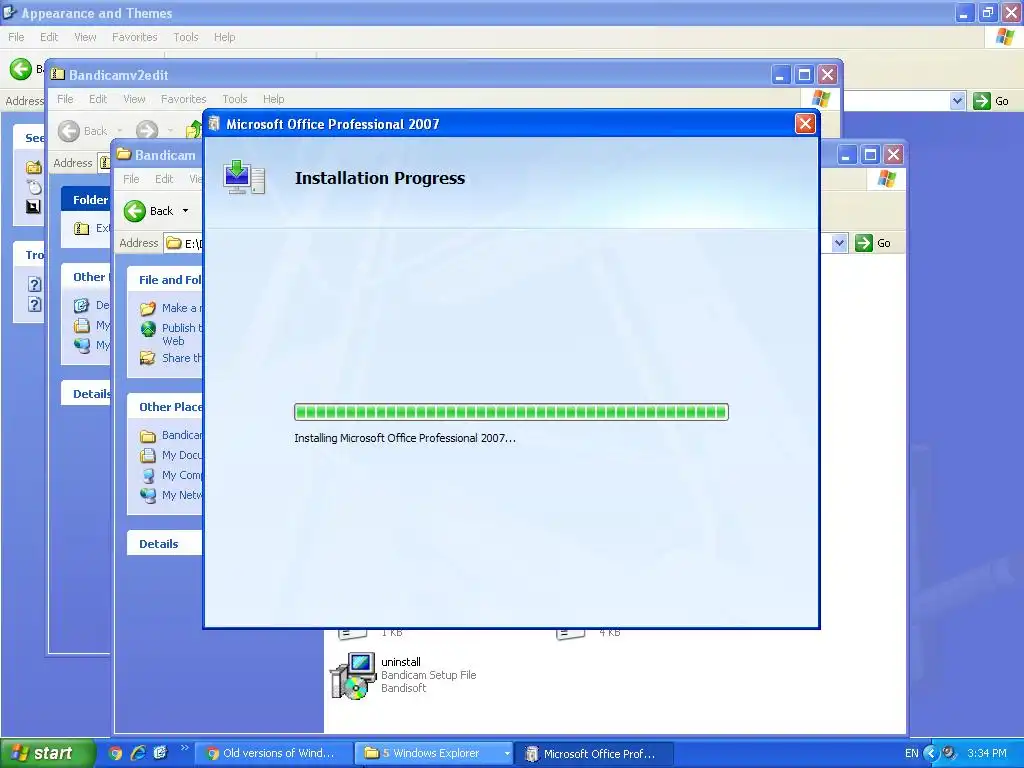Click Forward arrow in Bandicamv2edit window
This screenshot has height=768, width=1024.
tap(147, 131)
